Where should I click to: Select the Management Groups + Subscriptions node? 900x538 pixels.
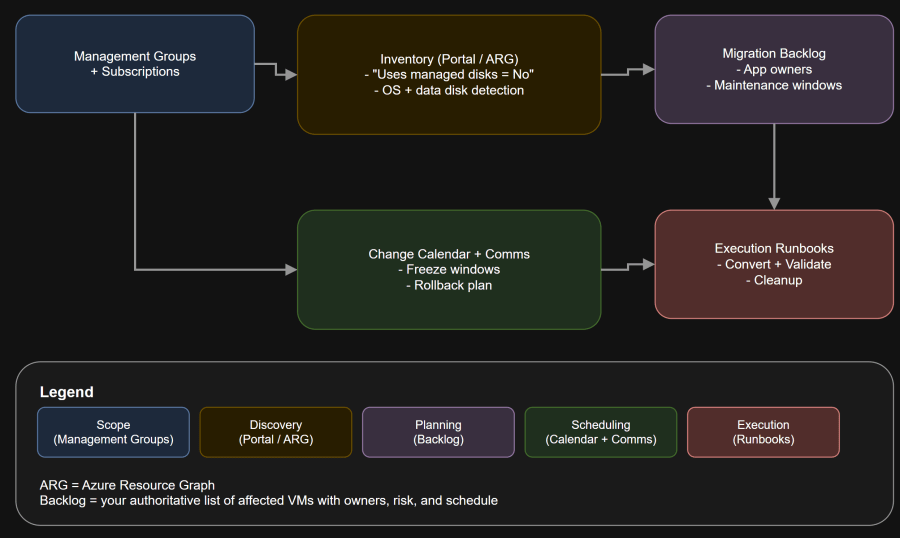coord(134,64)
